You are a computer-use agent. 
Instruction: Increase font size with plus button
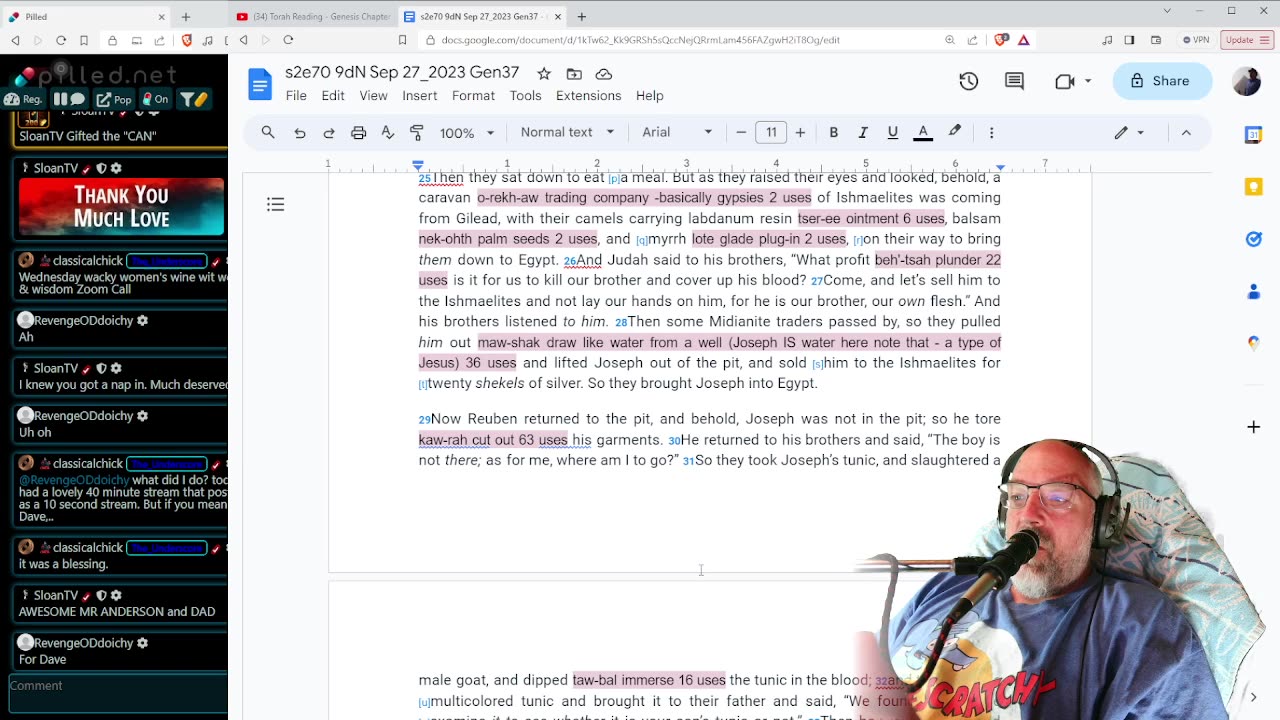pos(800,132)
